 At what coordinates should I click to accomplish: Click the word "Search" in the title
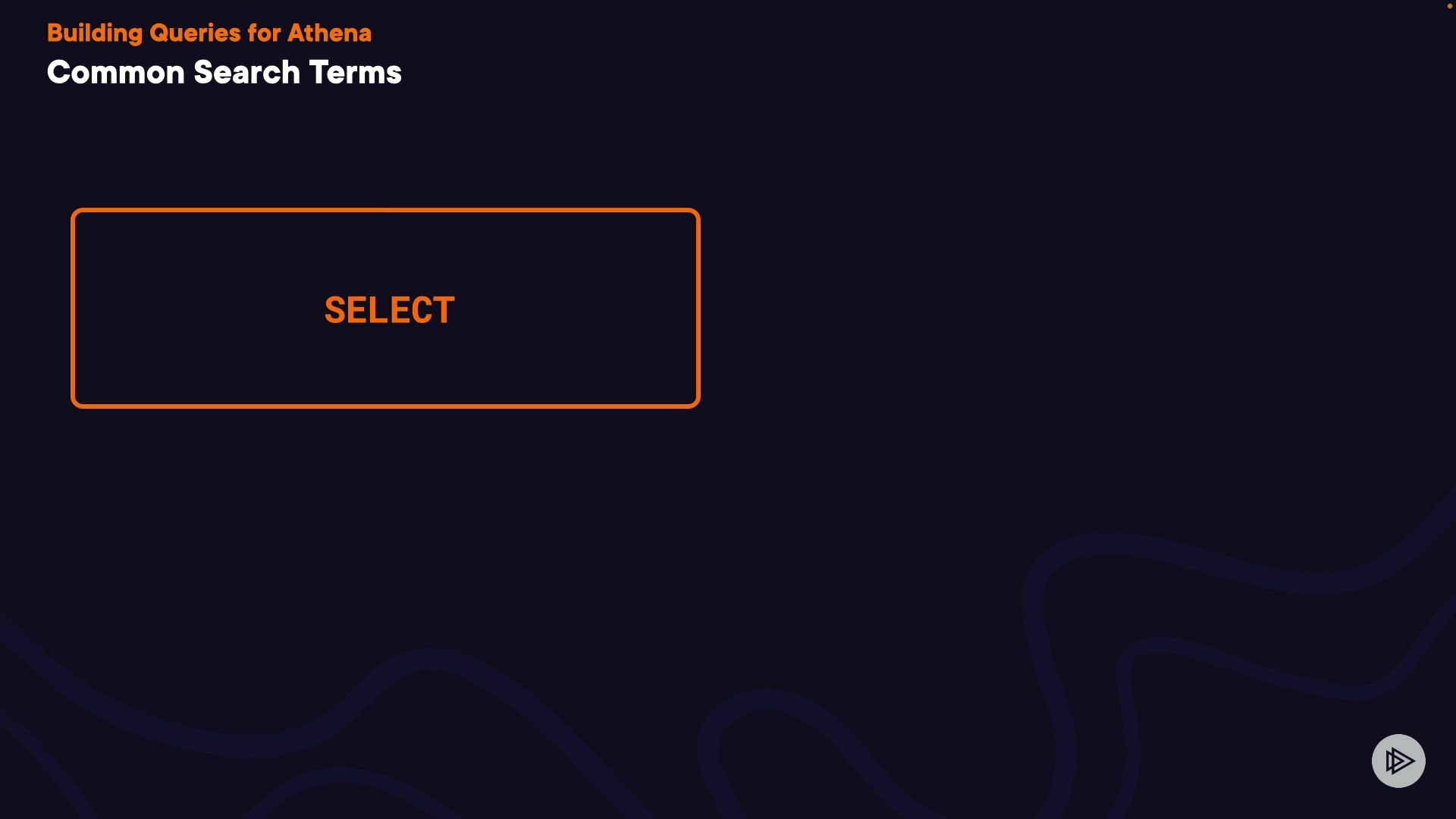[247, 73]
